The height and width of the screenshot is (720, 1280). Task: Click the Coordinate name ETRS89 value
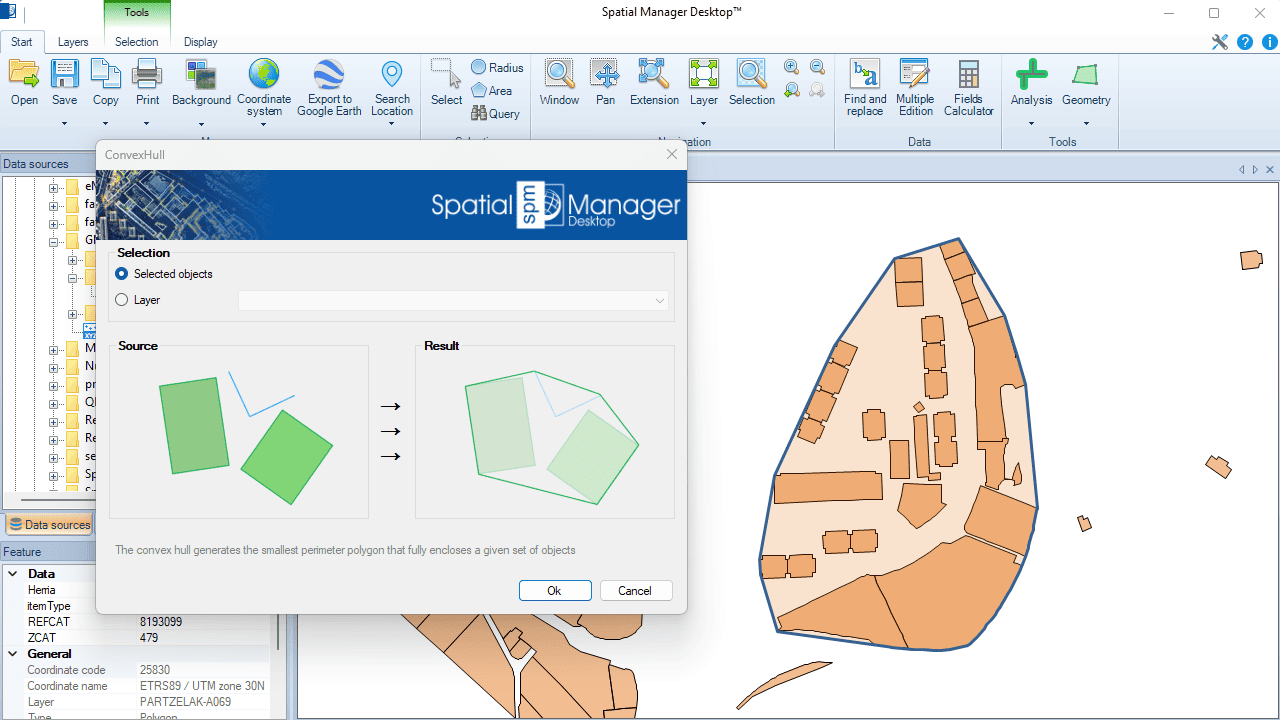[203, 686]
